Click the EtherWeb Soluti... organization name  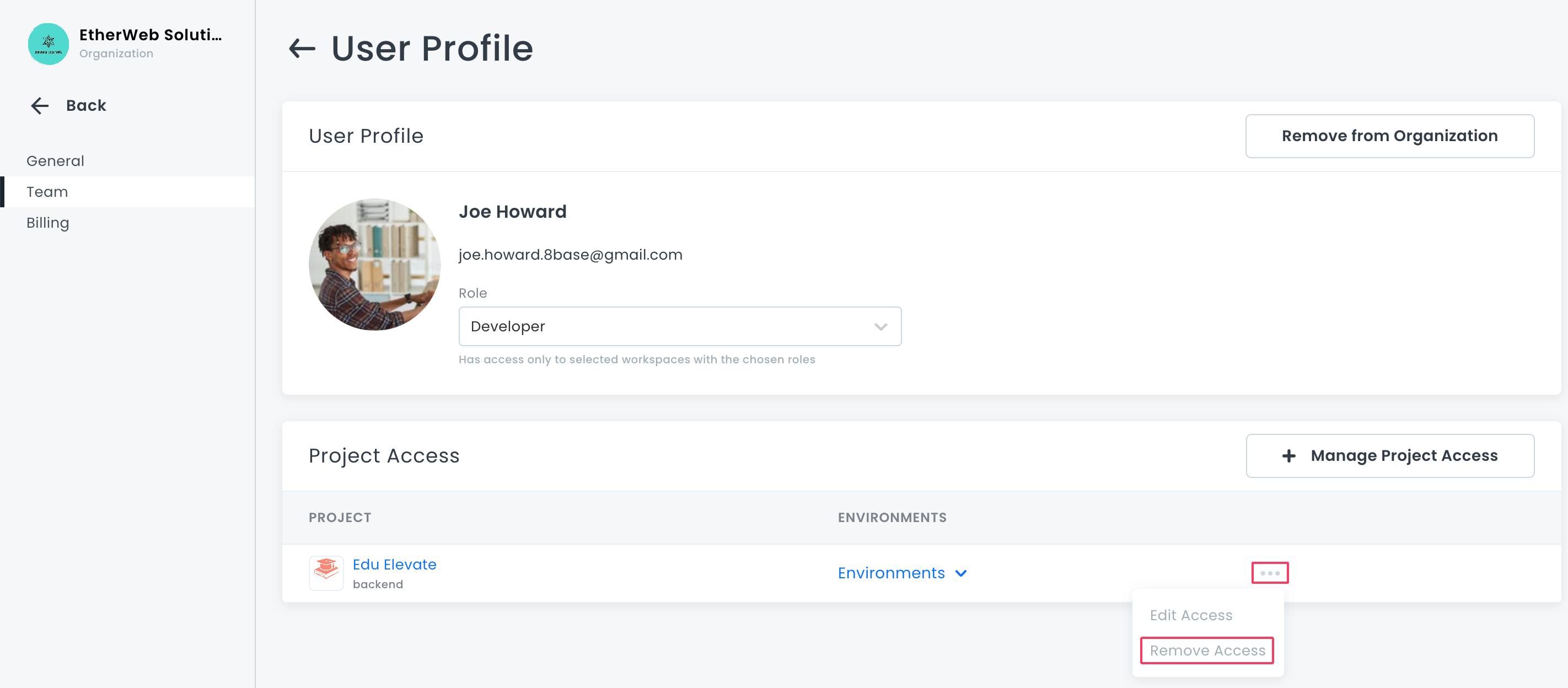coord(151,35)
